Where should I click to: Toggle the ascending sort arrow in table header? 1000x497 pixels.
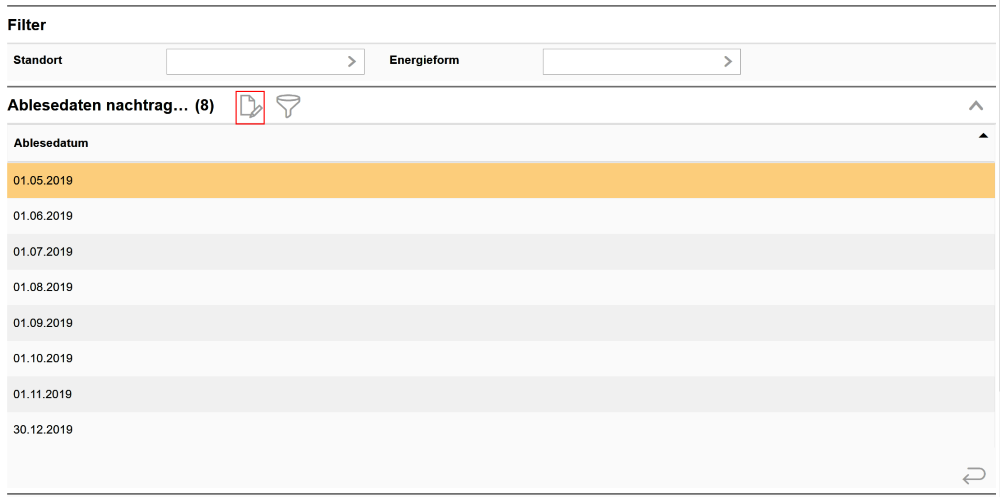982,136
